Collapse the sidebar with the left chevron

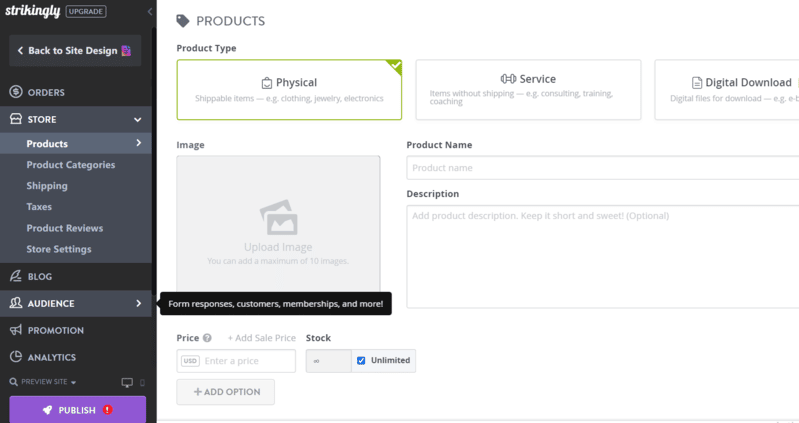point(150,11)
